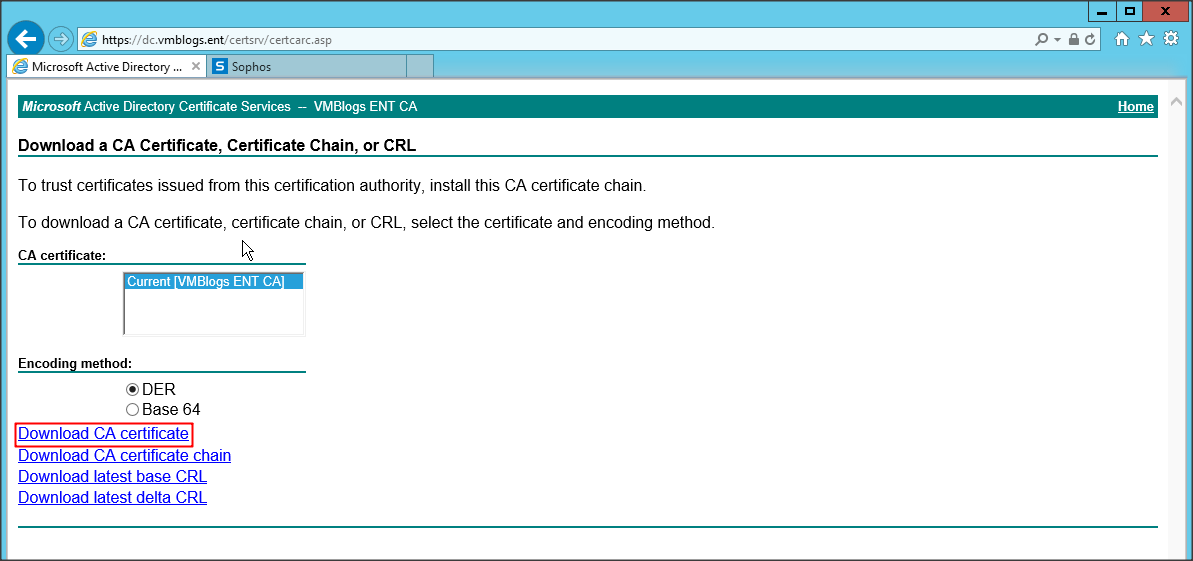
Task: Expand the address bar search dropdown arrow
Action: pyautogui.click(x=1056, y=39)
